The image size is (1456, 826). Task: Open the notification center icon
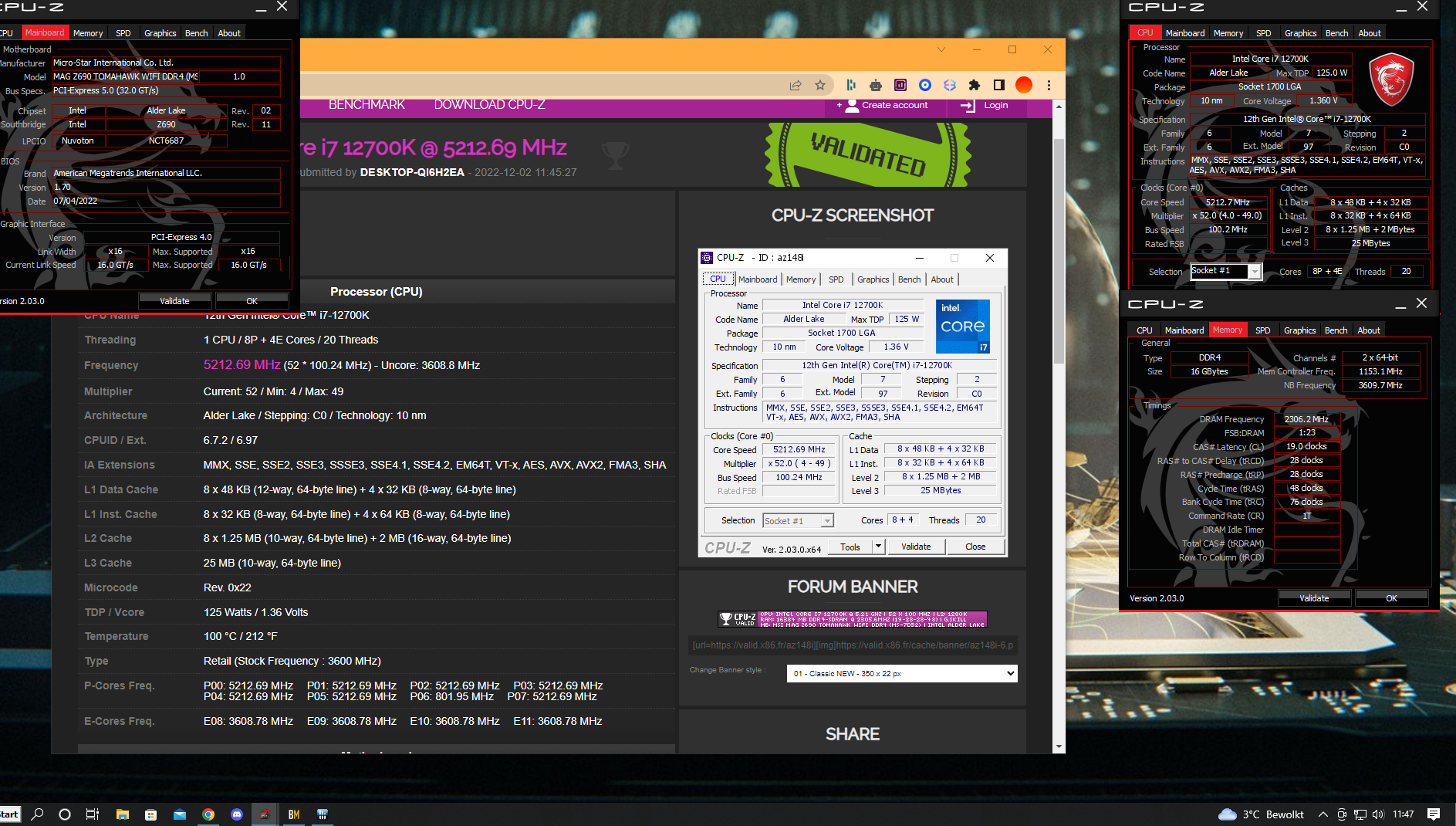[x=1434, y=814]
